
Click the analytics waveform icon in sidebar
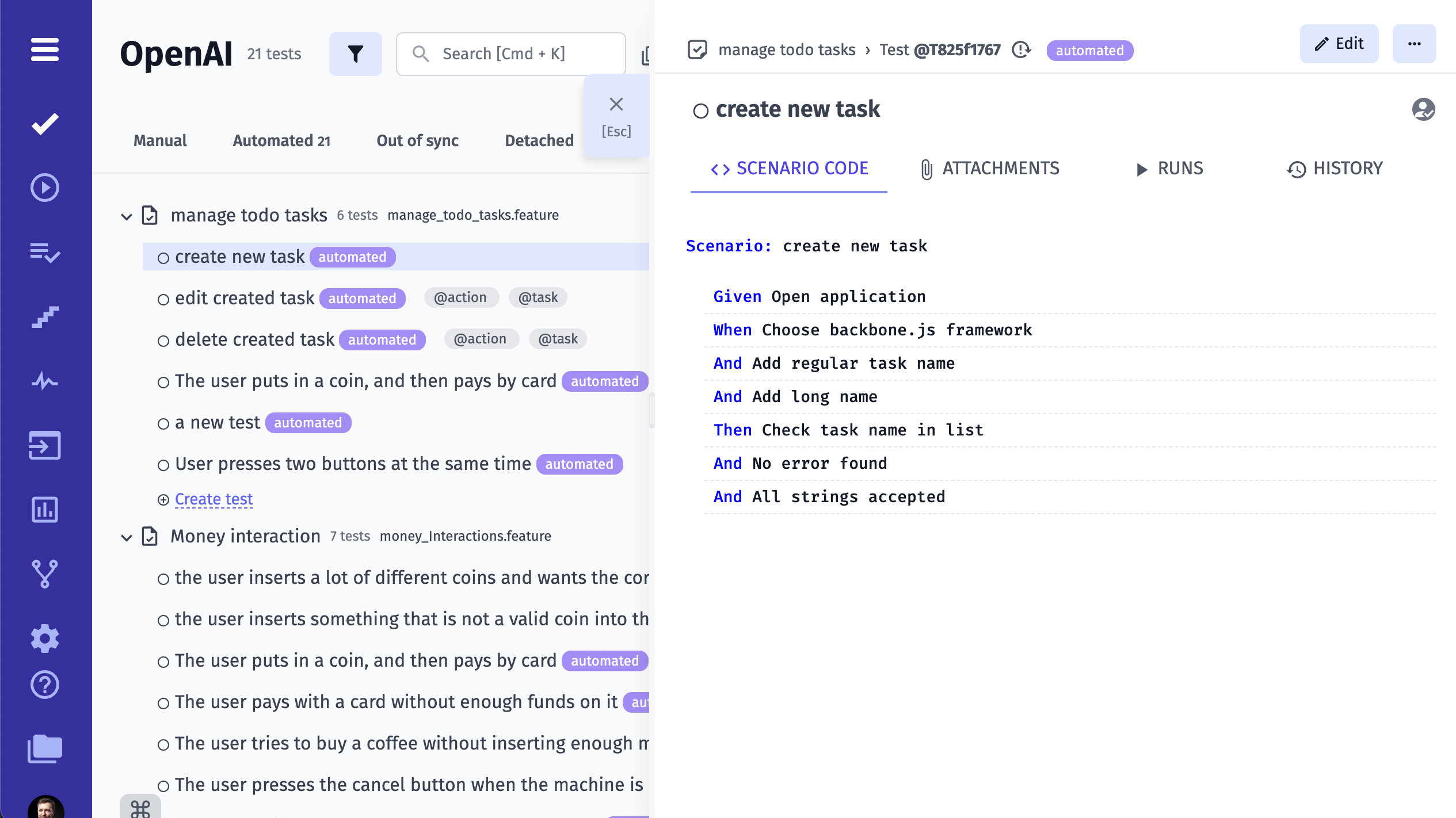pos(45,380)
